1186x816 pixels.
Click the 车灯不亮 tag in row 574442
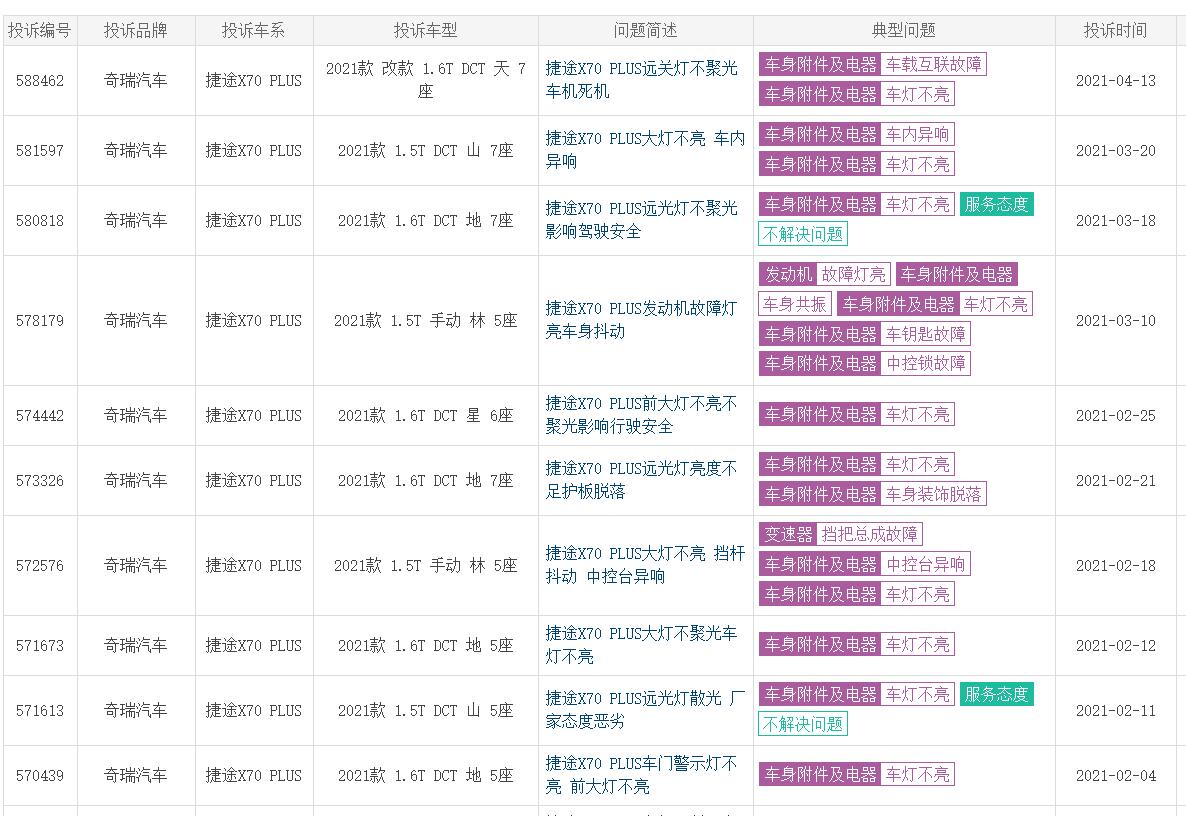(x=917, y=414)
